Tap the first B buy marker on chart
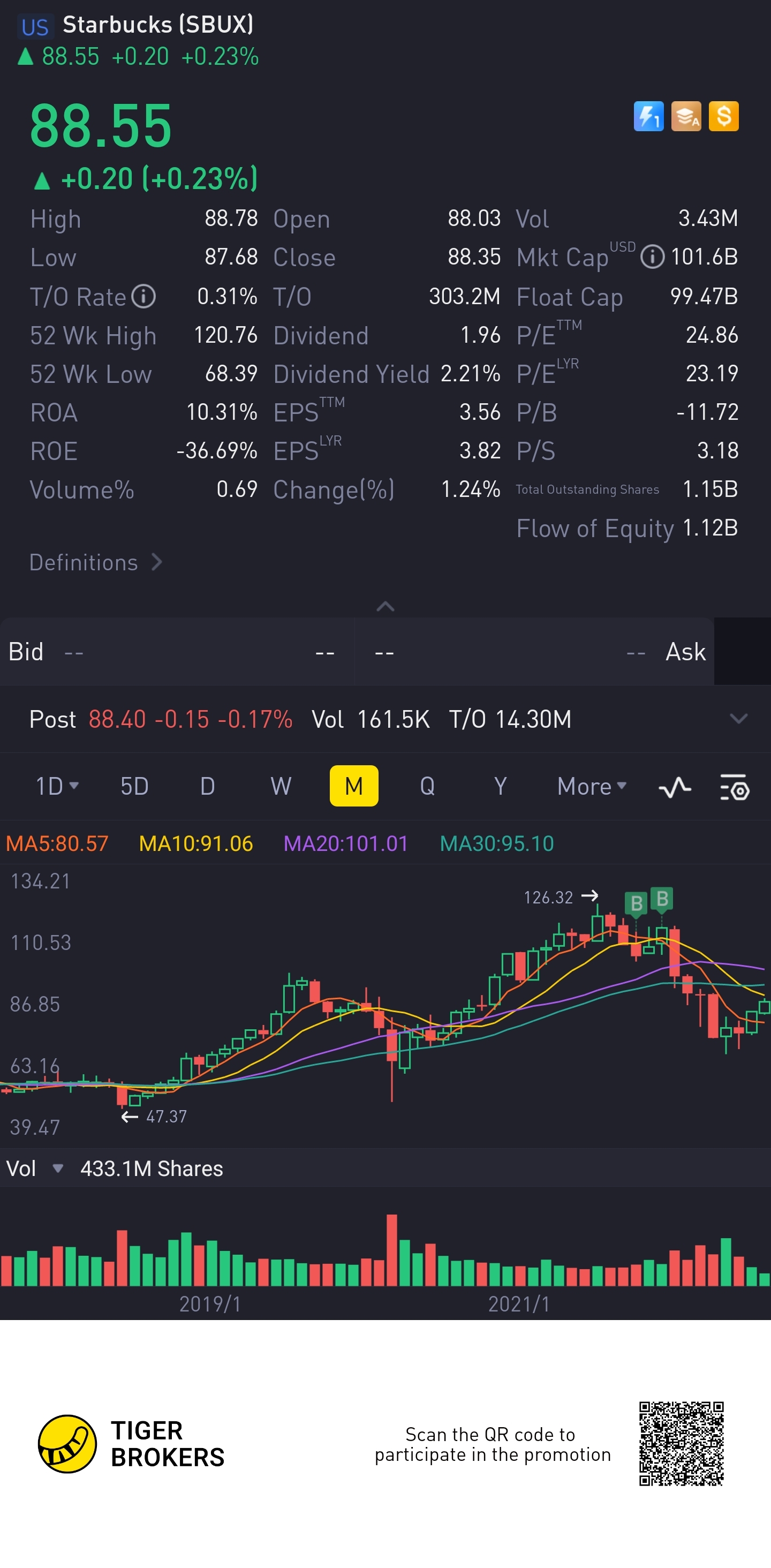The image size is (771, 1568). click(x=637, y=903)
